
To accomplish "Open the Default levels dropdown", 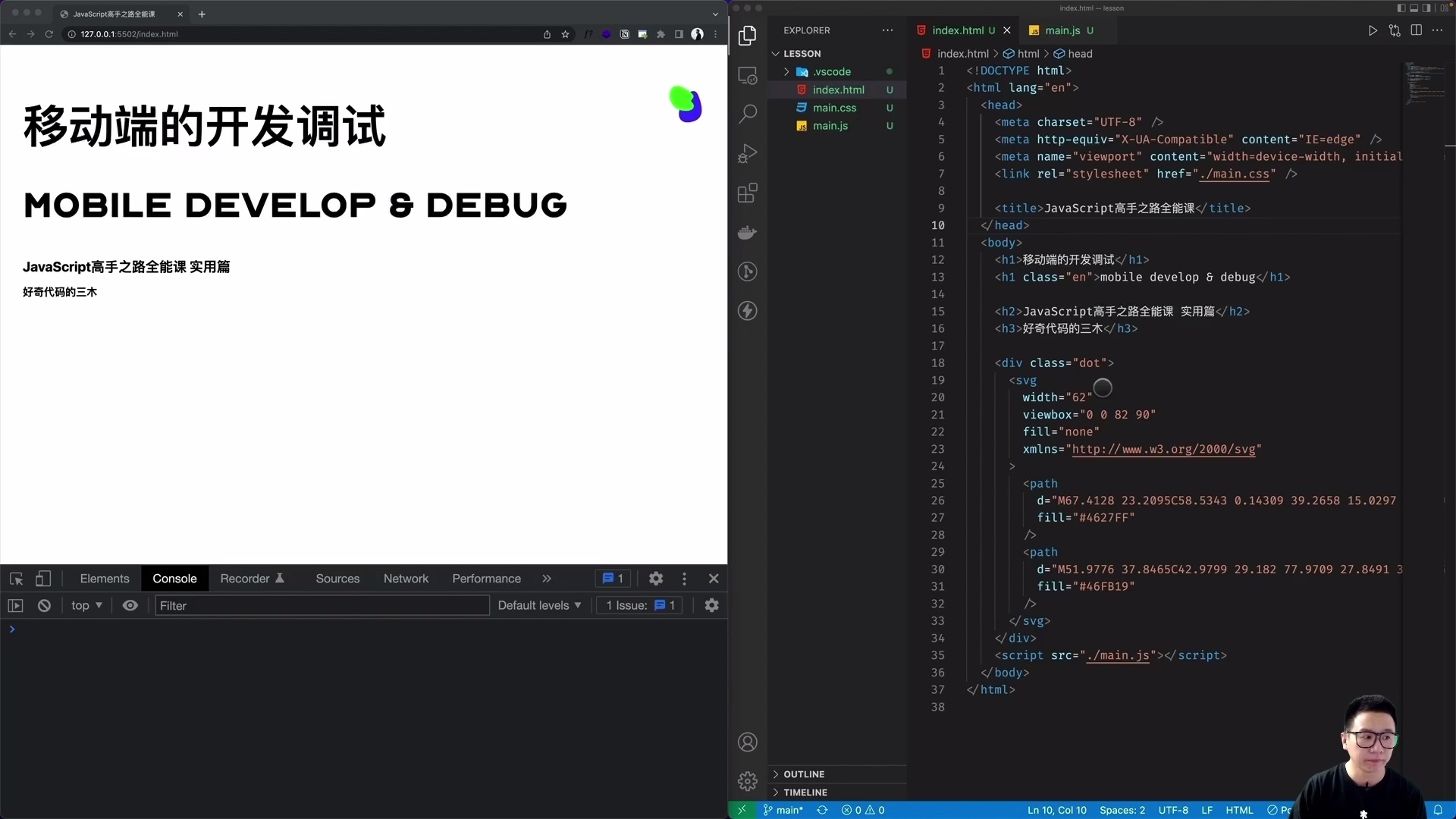I will point(538,605).
